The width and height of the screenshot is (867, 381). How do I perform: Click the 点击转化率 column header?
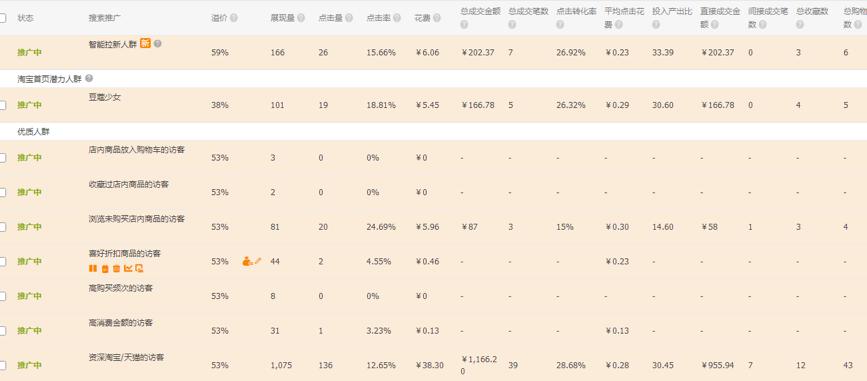(x=576, y=12)
